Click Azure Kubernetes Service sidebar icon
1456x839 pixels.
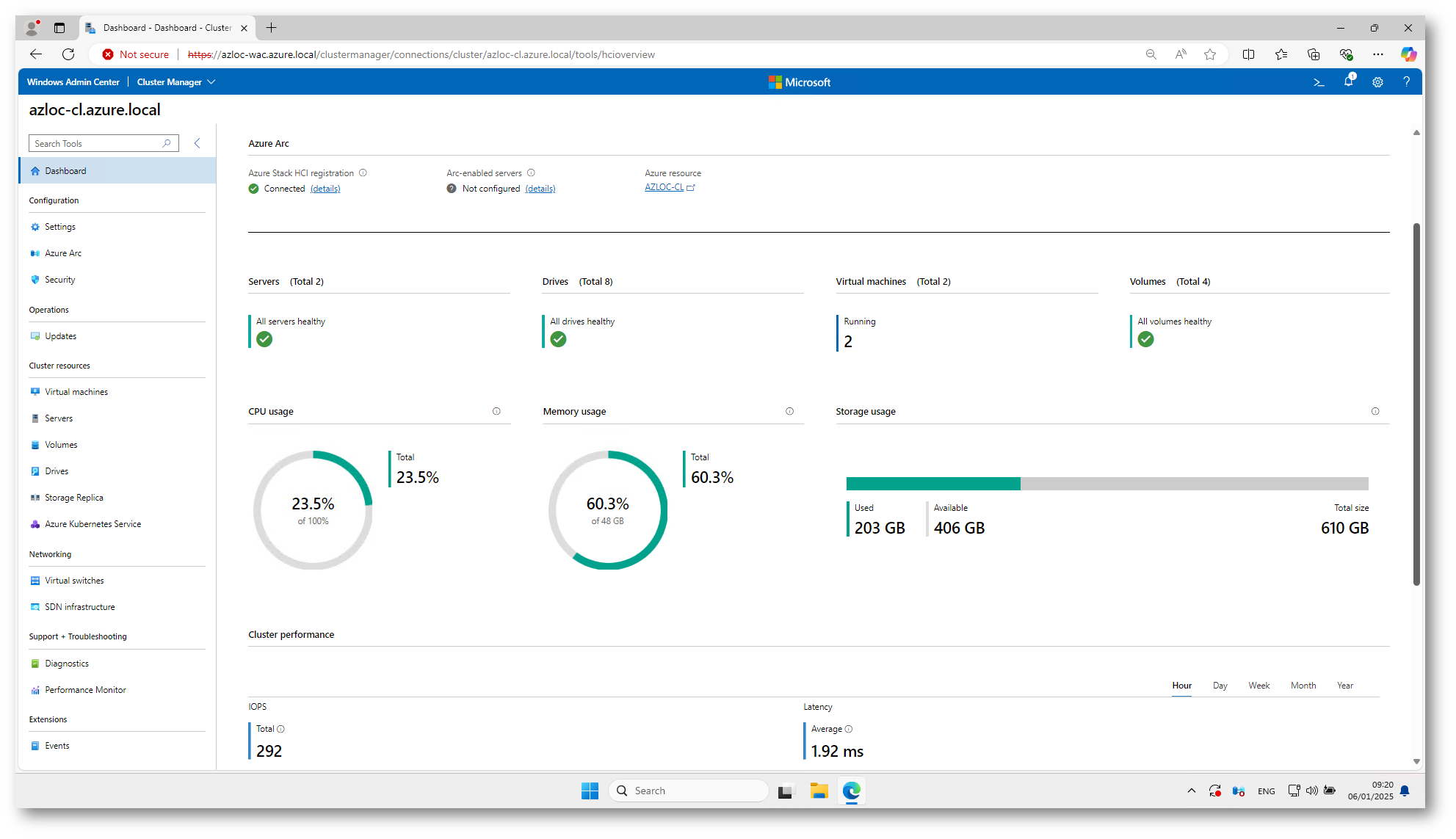[x=35, y=524]
